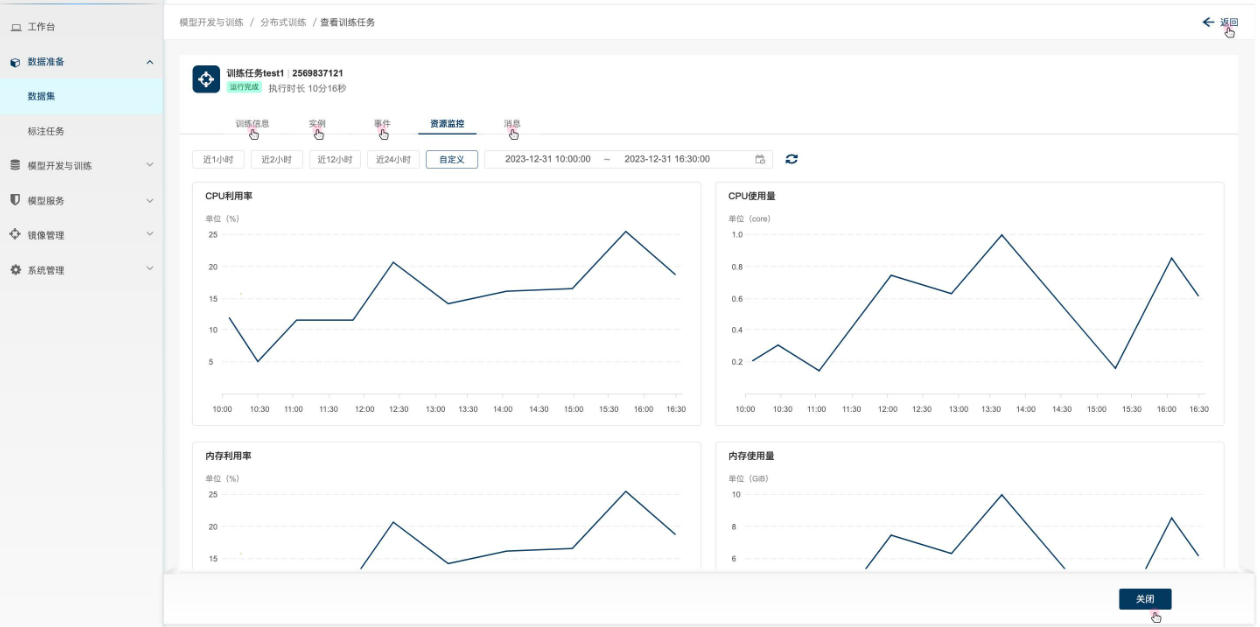Select the 近12小时 time range option
Image resolution: width=1260 pixels, height=627 pixels.
click(x=334, y=159)
